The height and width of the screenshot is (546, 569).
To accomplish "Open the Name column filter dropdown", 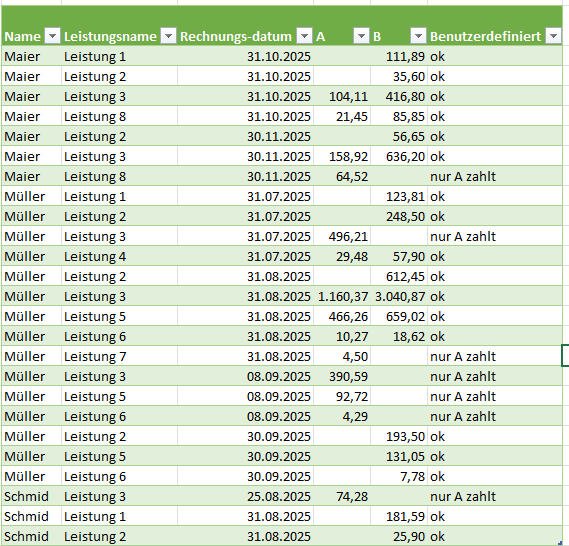I will point(53,36).
